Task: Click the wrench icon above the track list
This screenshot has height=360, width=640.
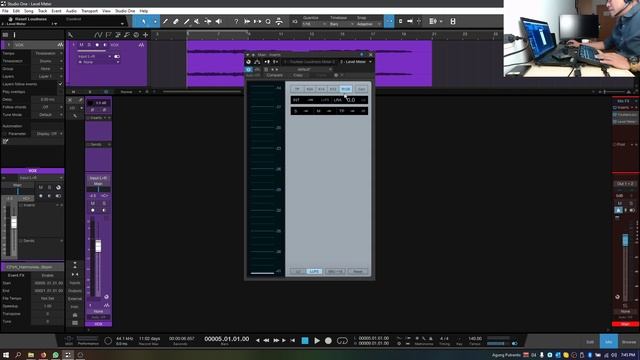Action: (x=70, y=35)
